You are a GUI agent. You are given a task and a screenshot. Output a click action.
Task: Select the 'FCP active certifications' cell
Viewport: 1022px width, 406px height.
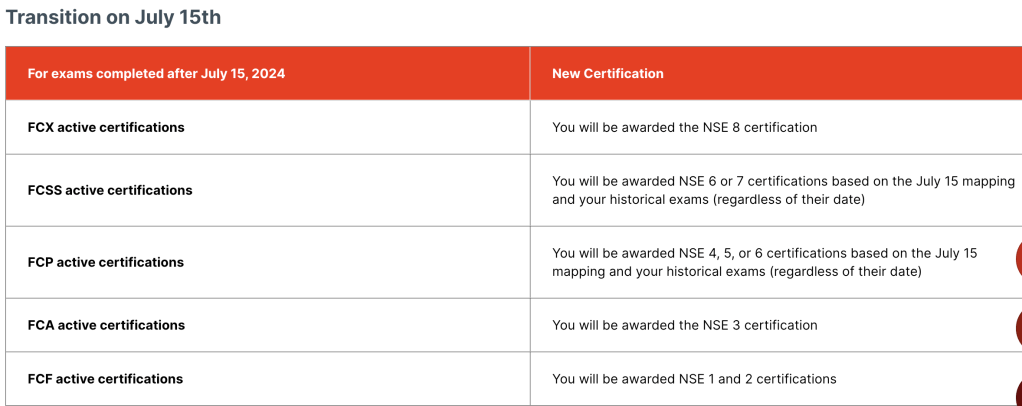pos(106,262)
